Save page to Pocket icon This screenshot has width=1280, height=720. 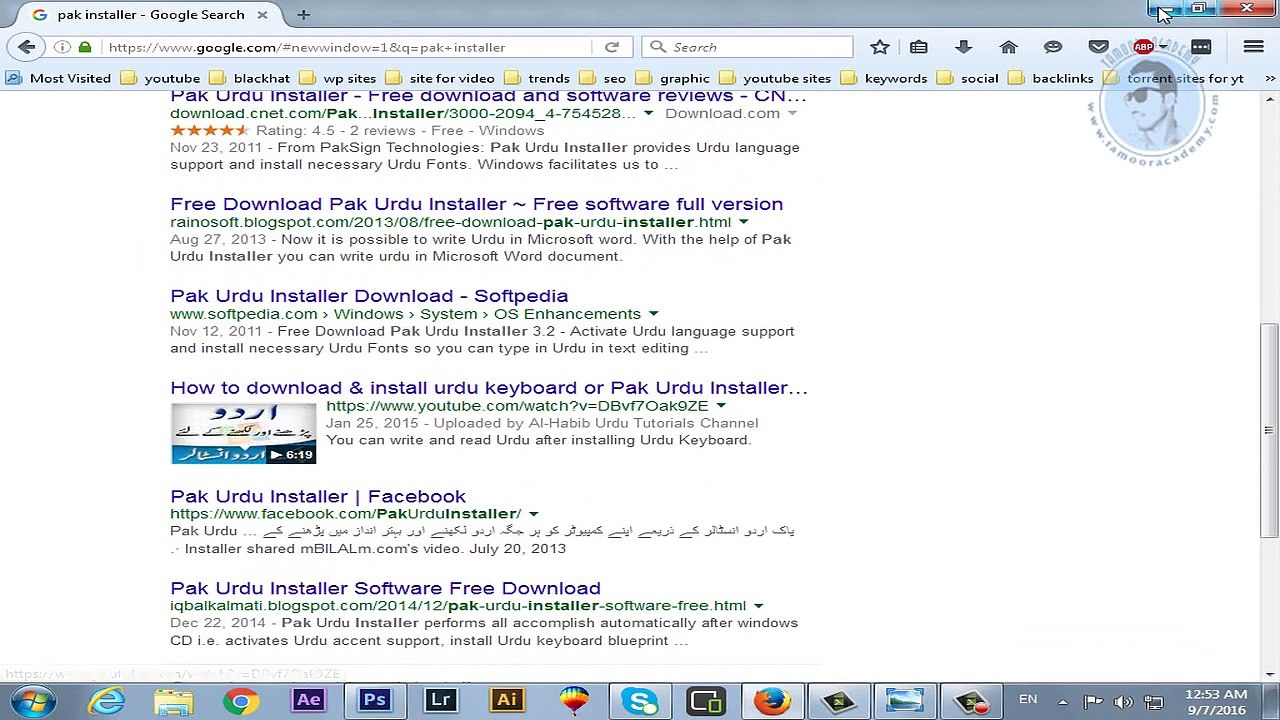tap(1098, 47)
